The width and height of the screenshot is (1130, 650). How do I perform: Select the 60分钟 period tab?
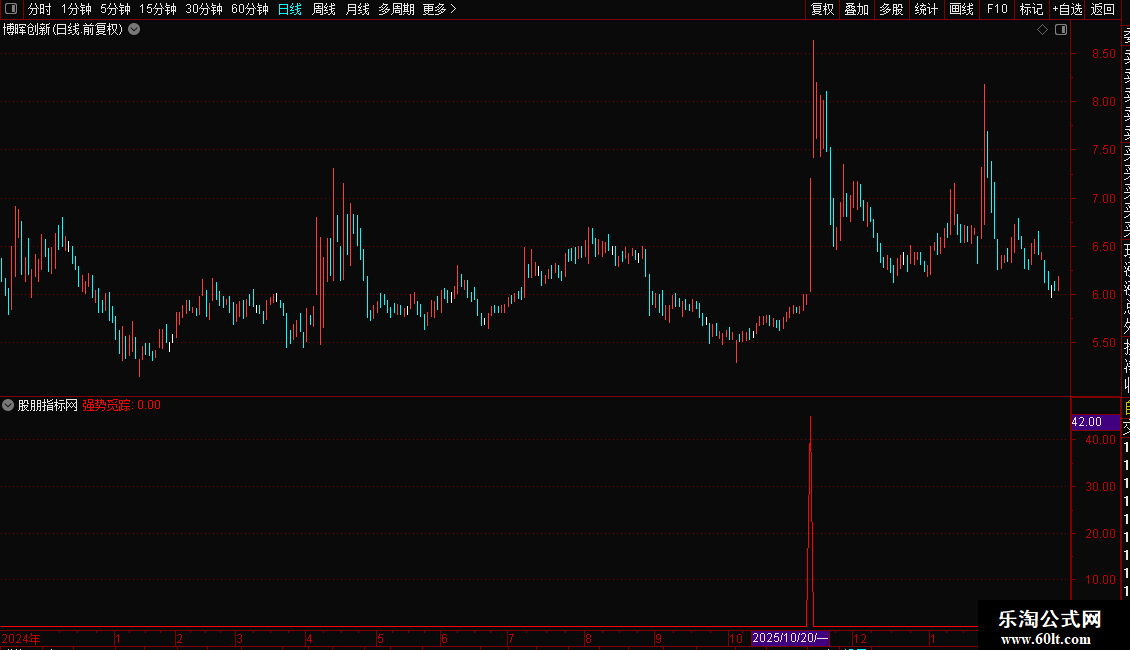pos(249,9)
